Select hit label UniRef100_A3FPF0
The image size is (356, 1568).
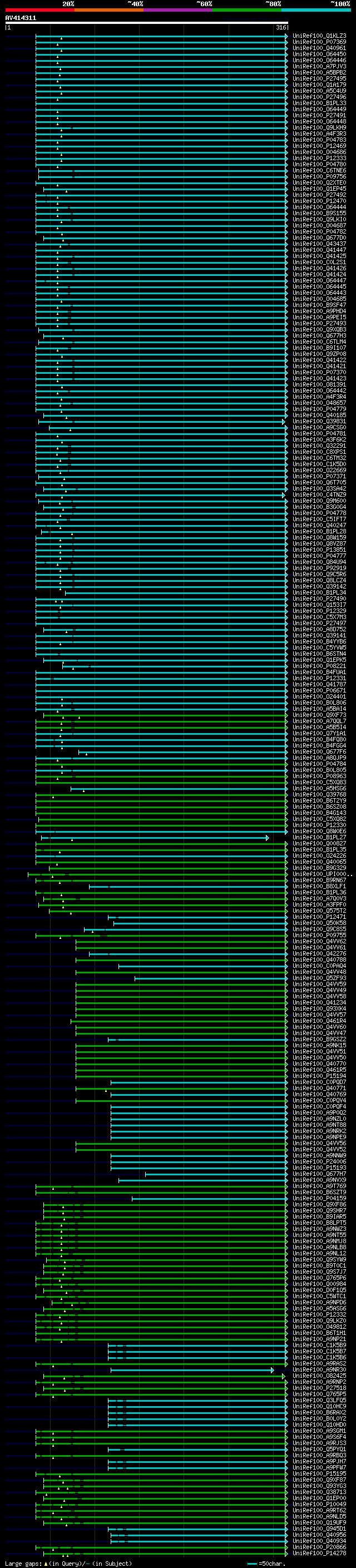(319, 904)
